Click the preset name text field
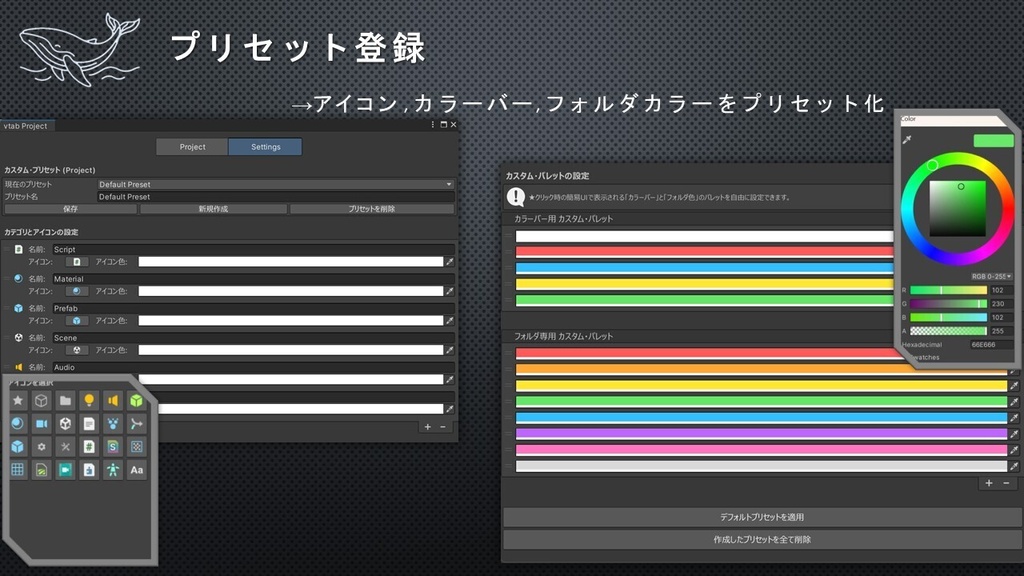1024x576 pixels. tap(276, 197)
